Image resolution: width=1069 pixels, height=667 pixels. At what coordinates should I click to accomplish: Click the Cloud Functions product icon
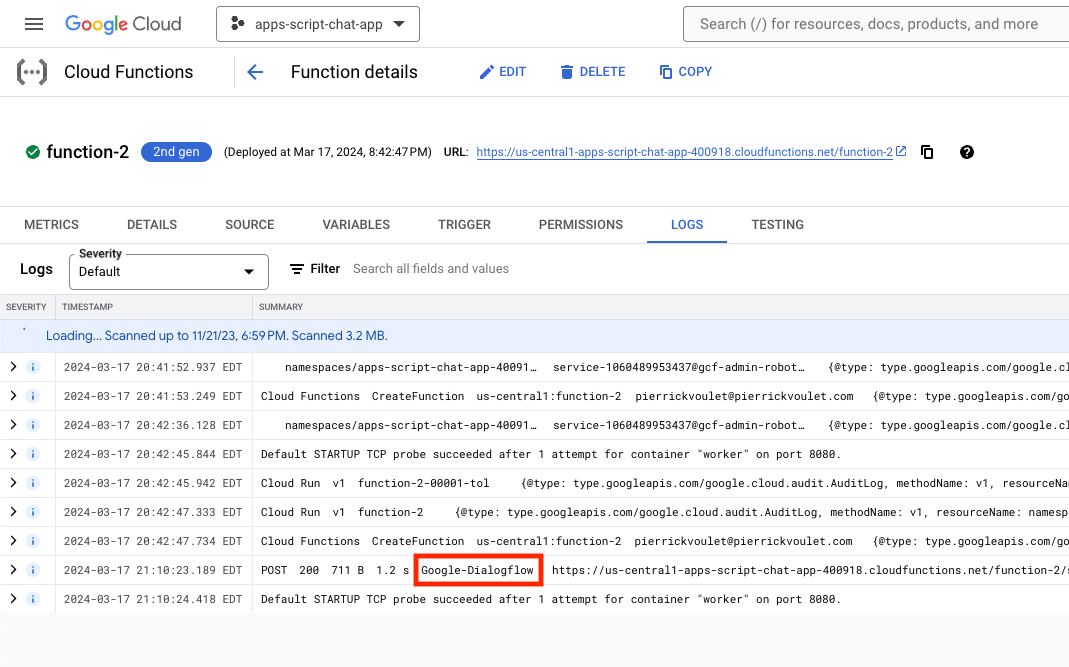32,72
